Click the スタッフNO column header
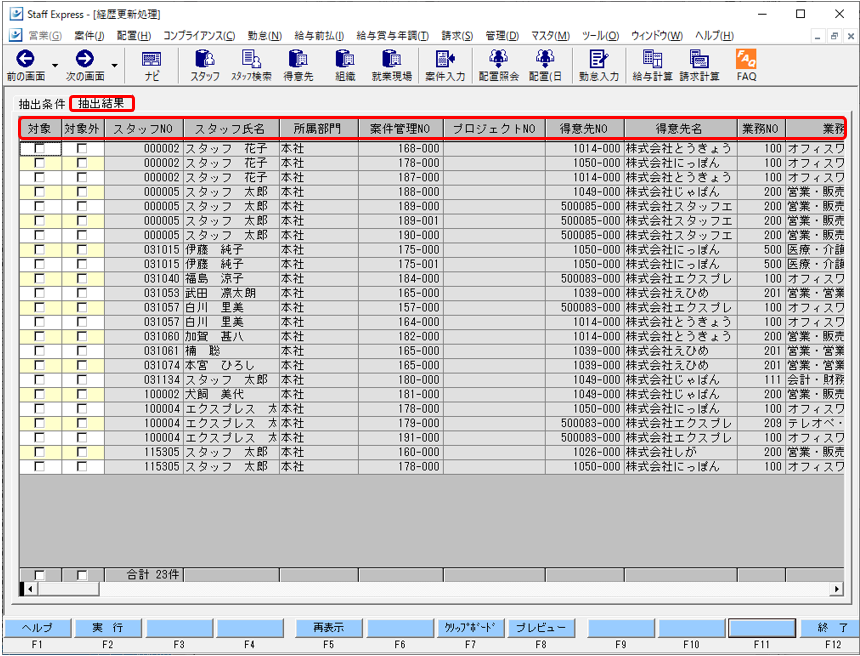This screenshot has width=860, height=656. 144,129
